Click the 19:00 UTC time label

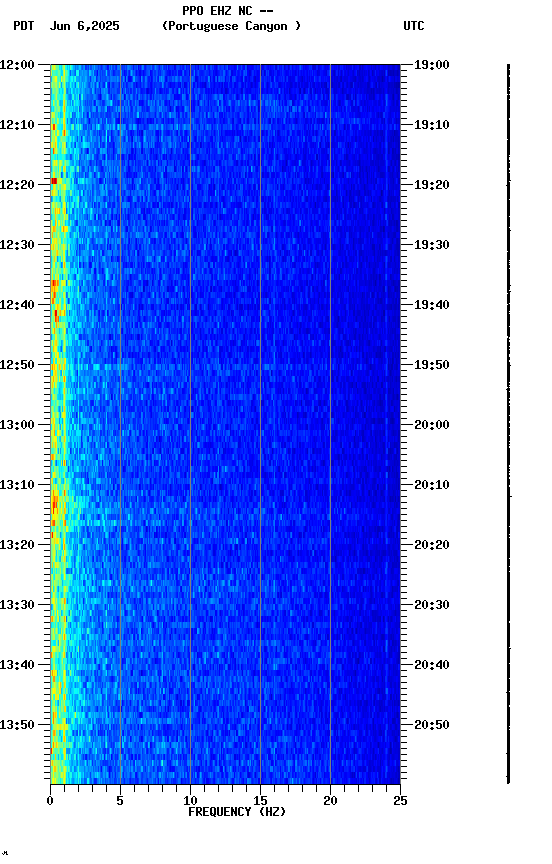click(x=432, y=65)
